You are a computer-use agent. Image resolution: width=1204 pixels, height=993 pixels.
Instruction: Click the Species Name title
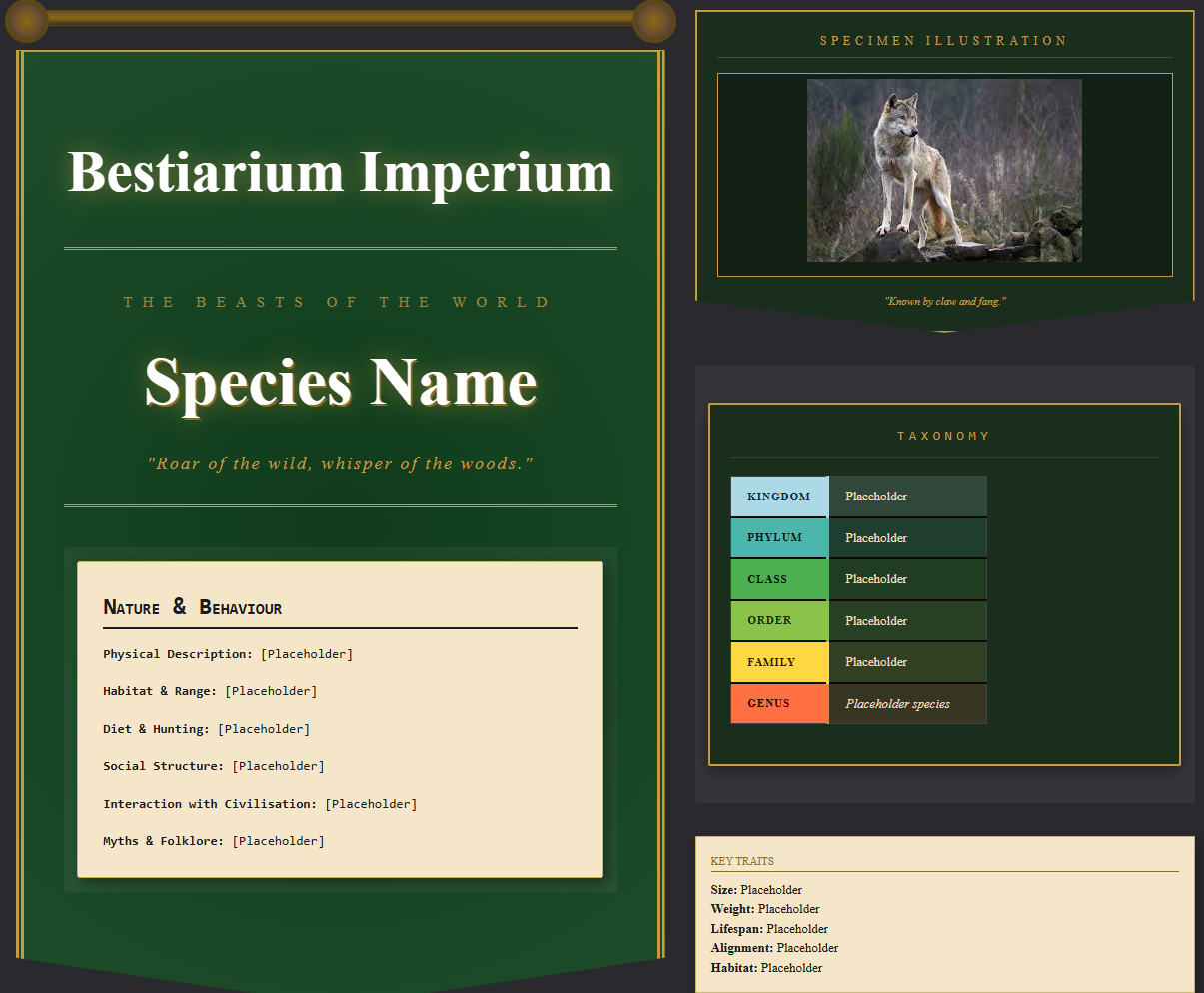click(340, 383)
